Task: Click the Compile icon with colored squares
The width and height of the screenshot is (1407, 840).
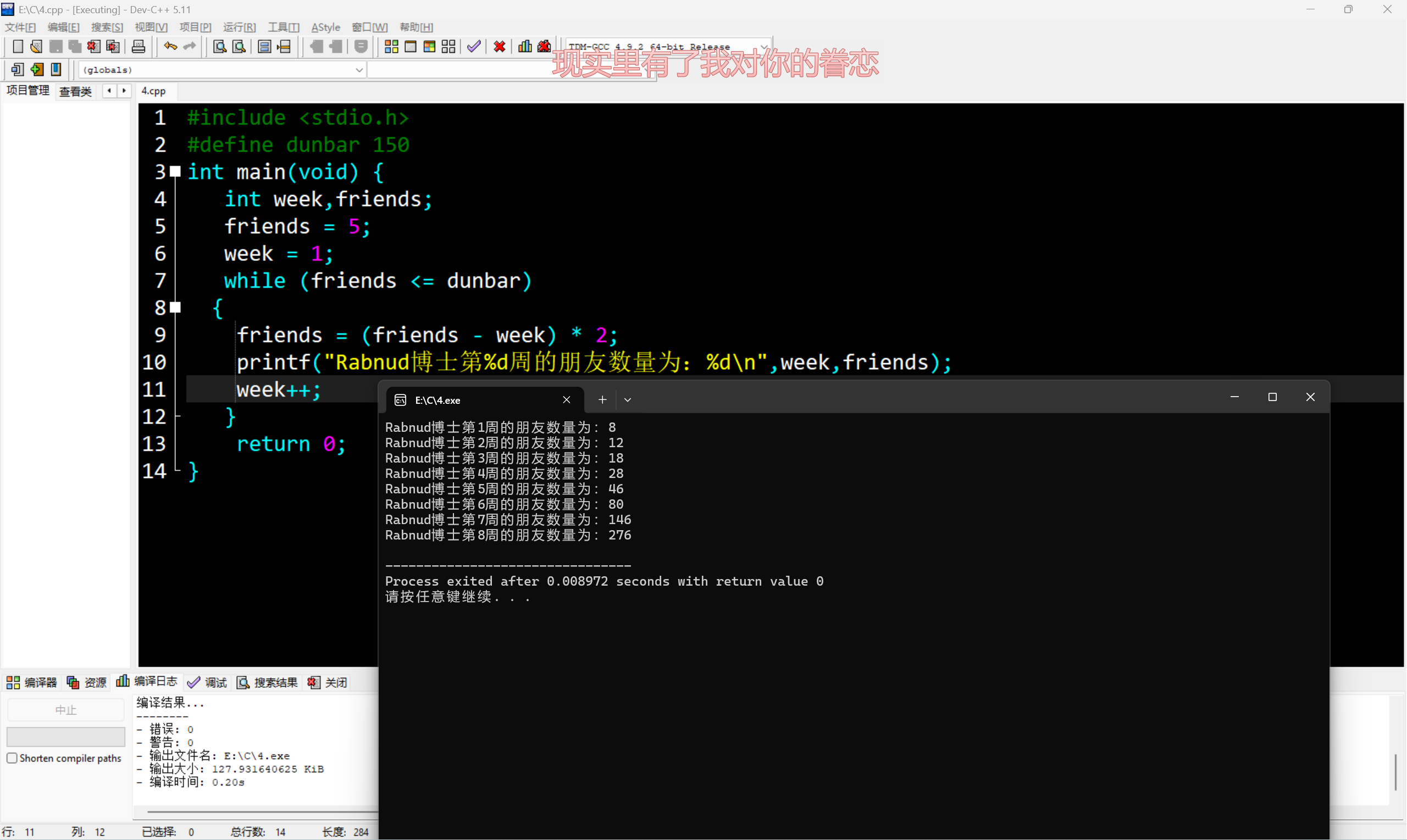Action: [x=391, y=46]
